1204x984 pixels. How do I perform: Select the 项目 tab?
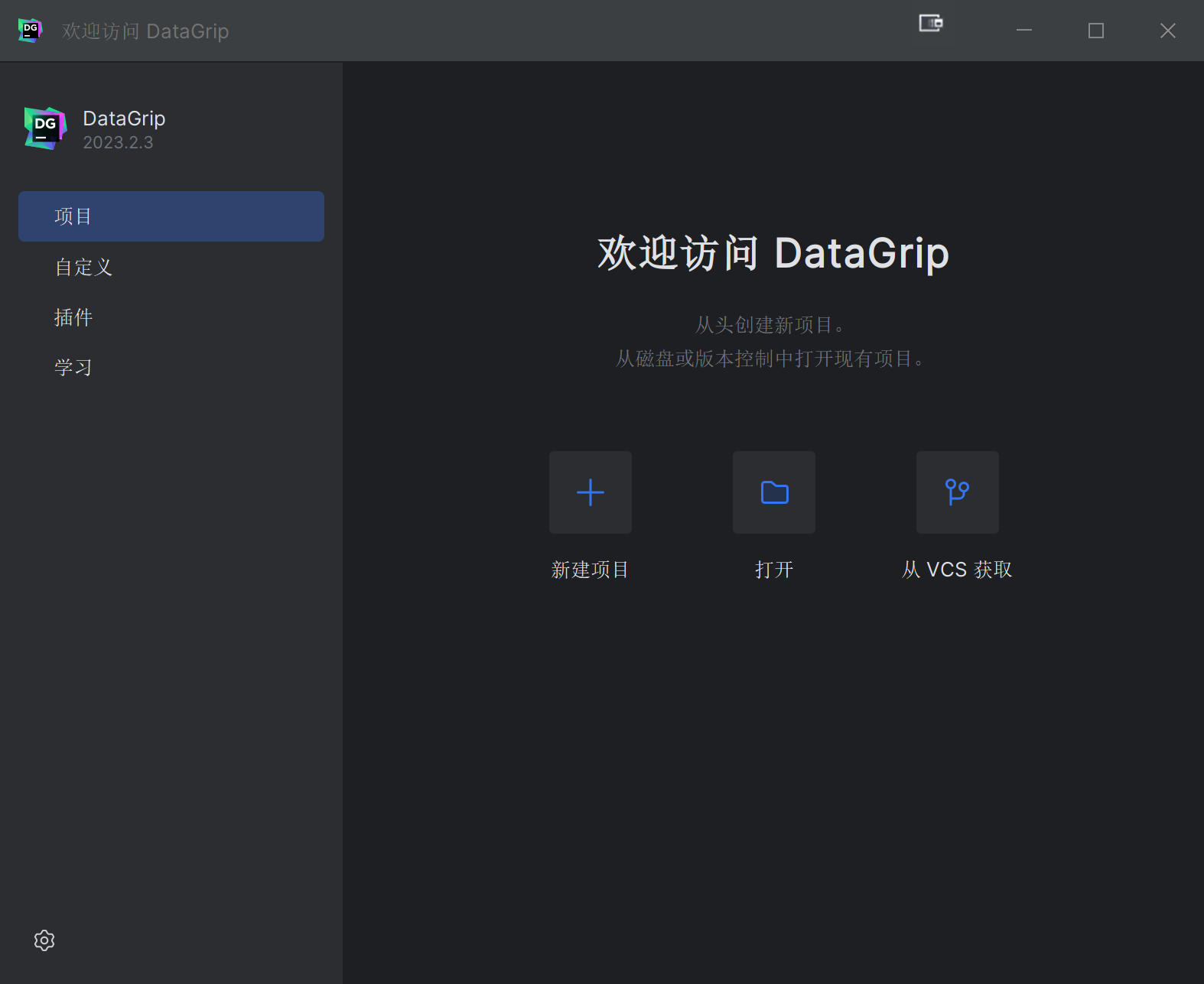[x=171, y=216]
